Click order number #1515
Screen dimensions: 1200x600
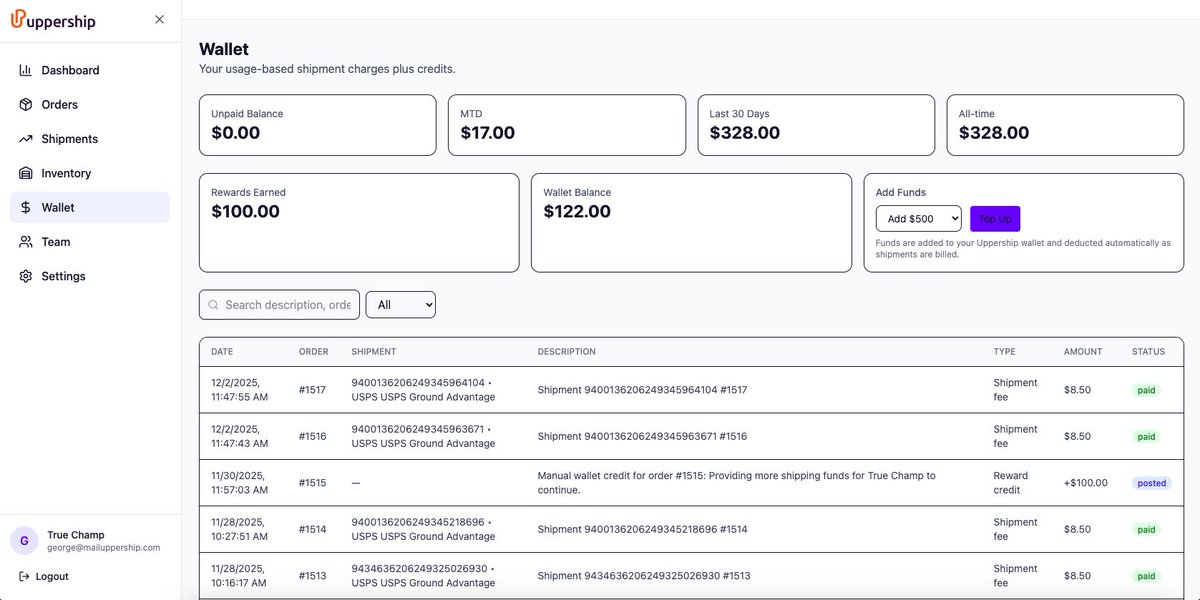(x=312, y=483)
